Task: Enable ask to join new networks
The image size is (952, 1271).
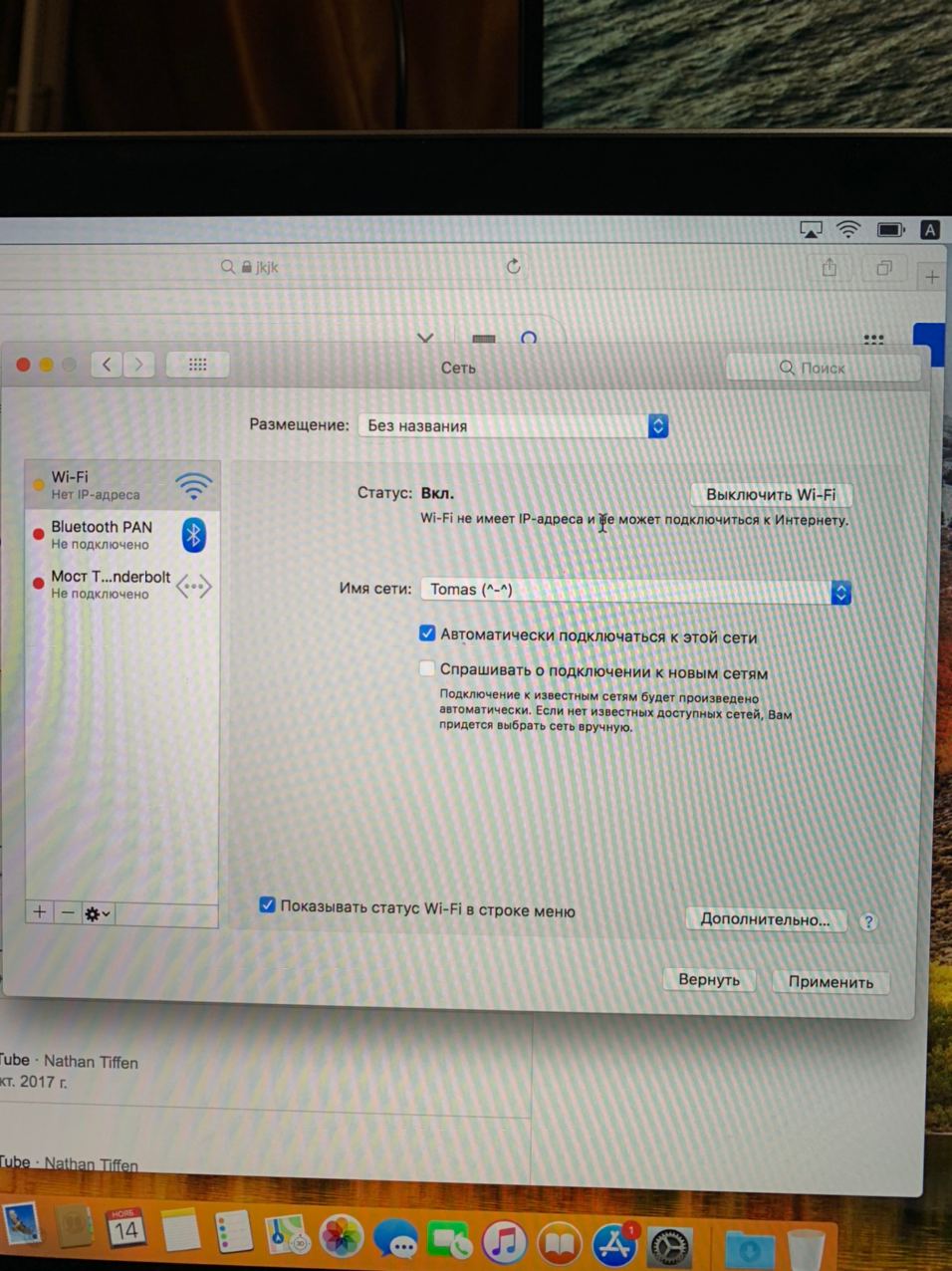Action: pyautogui.click(x=427, y=669)
